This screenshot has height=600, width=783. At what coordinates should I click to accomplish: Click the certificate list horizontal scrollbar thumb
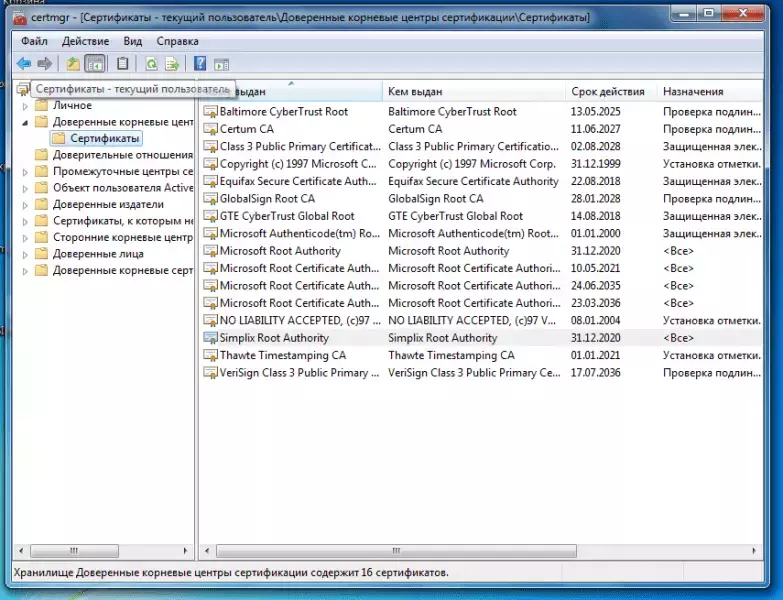(x=396, y=551)
